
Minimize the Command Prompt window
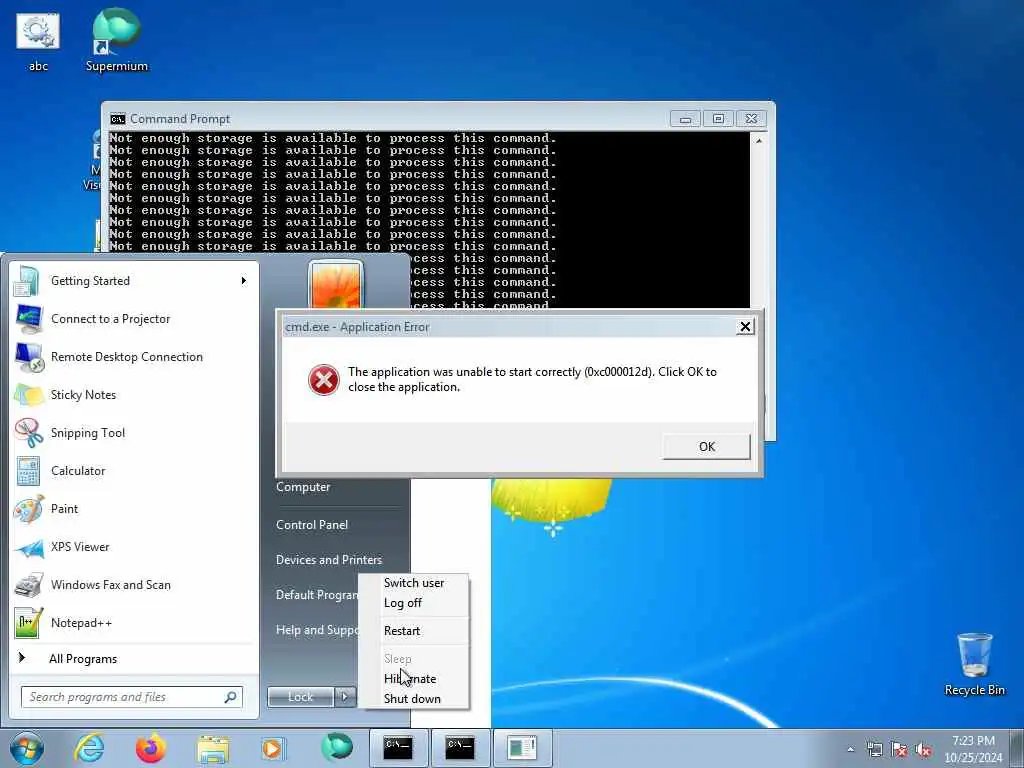[685, 119]
